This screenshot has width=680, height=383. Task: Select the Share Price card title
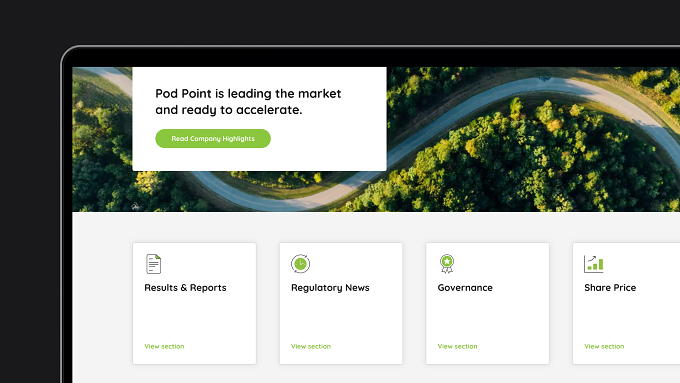tap(610, 288)
